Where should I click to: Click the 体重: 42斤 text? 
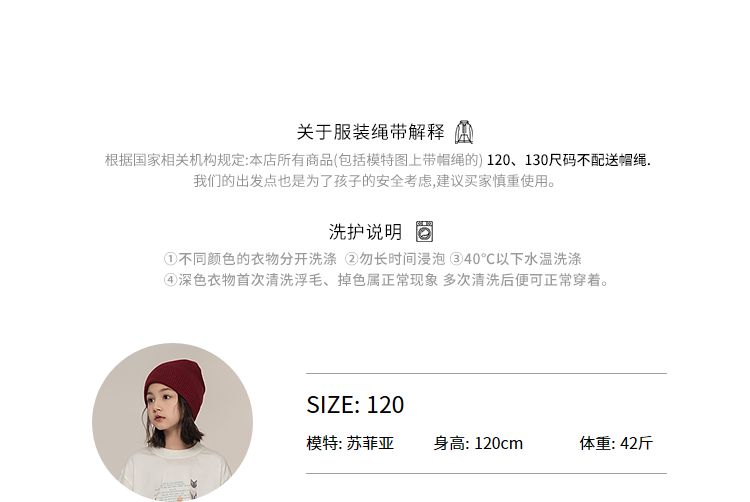[616, 443]
